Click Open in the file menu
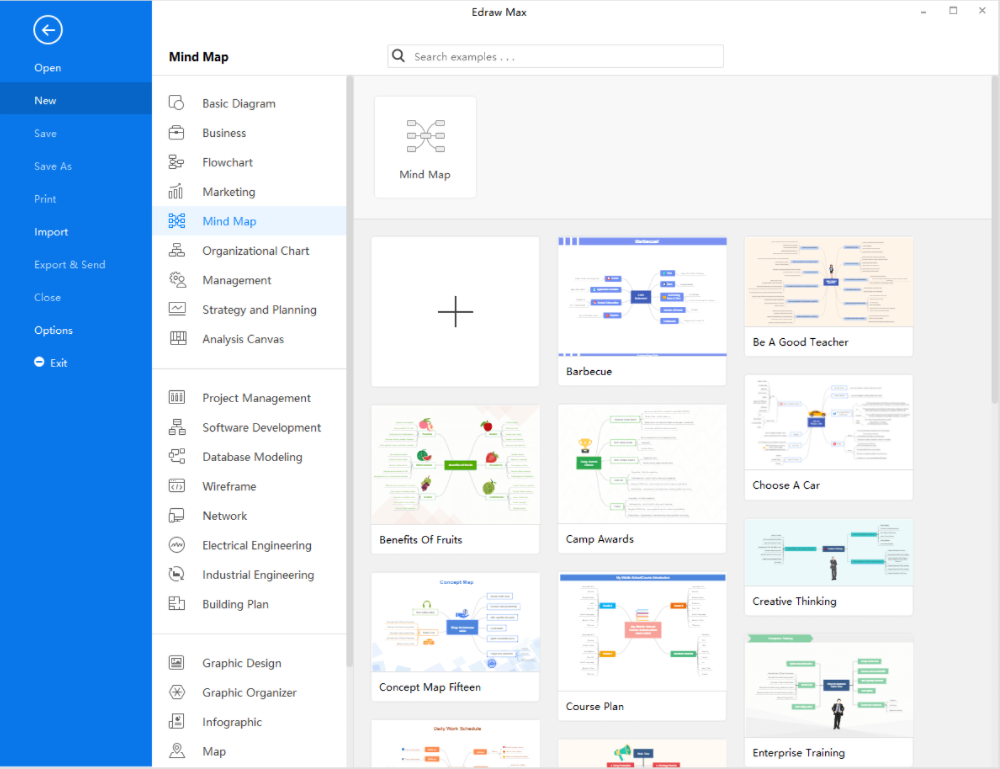Viewport: 1000px width, 769px height. (x=47, y=68)
